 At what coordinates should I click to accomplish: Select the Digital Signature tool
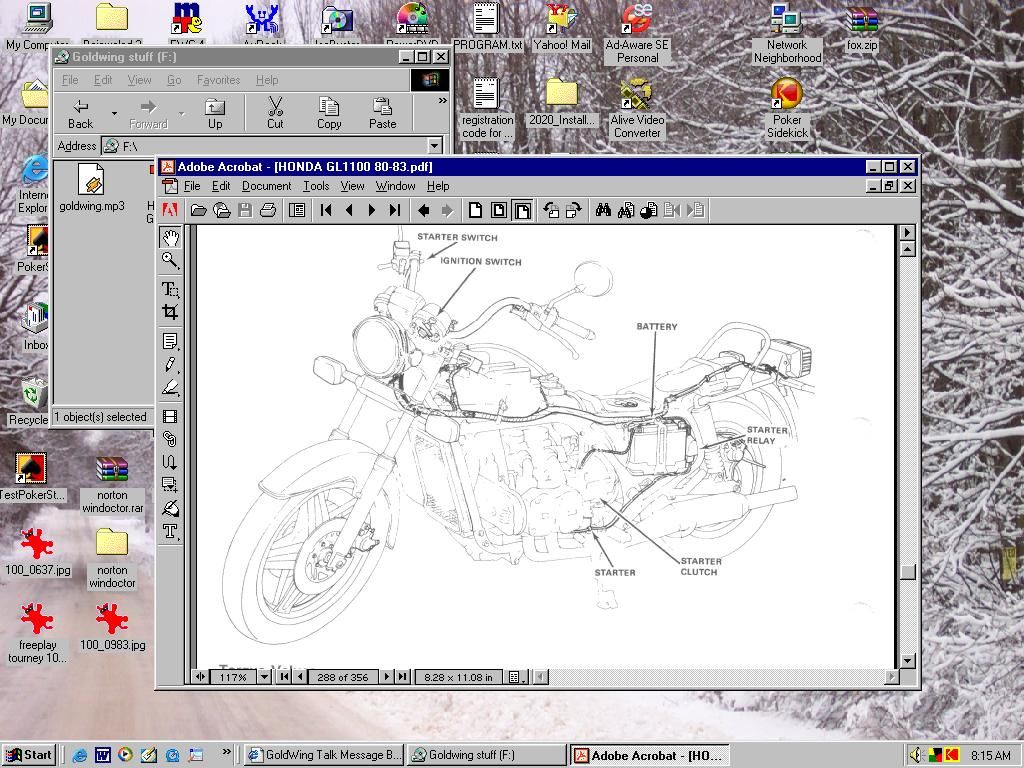[170, 508]
